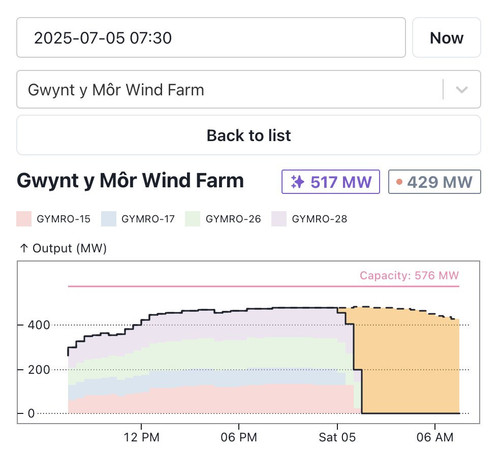The image size is (500, 460).
Task: Click the Now button
Action: [x=446, y=38]
